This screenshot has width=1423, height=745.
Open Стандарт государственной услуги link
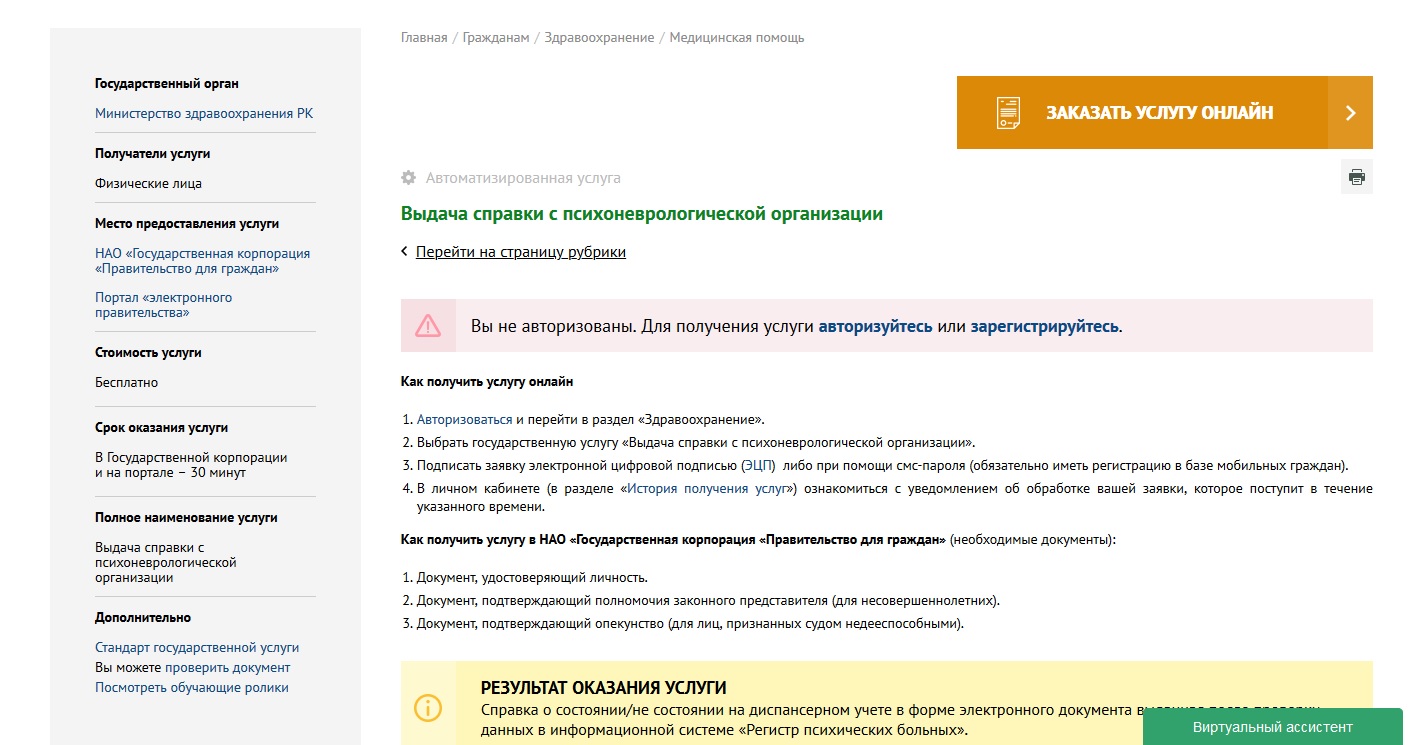[x=197, y=648]
